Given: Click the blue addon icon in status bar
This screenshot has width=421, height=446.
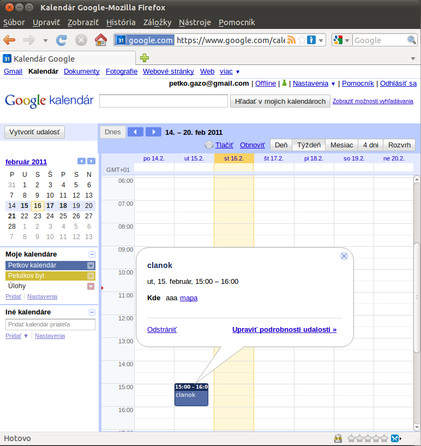Looking at the screenshot, I should click(x=396, y=438).
